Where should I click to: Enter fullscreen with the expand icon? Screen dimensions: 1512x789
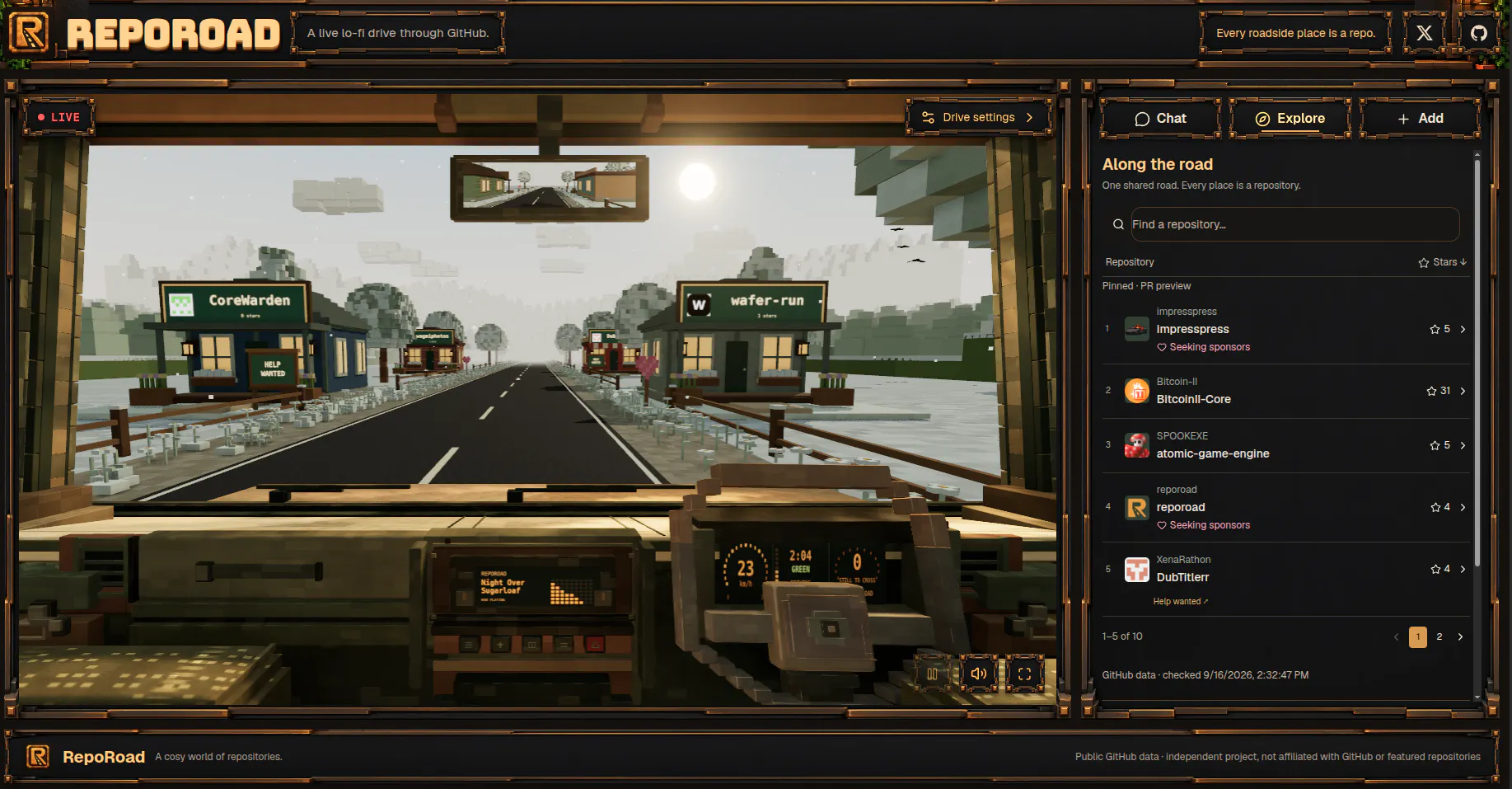click(1024, 674)
